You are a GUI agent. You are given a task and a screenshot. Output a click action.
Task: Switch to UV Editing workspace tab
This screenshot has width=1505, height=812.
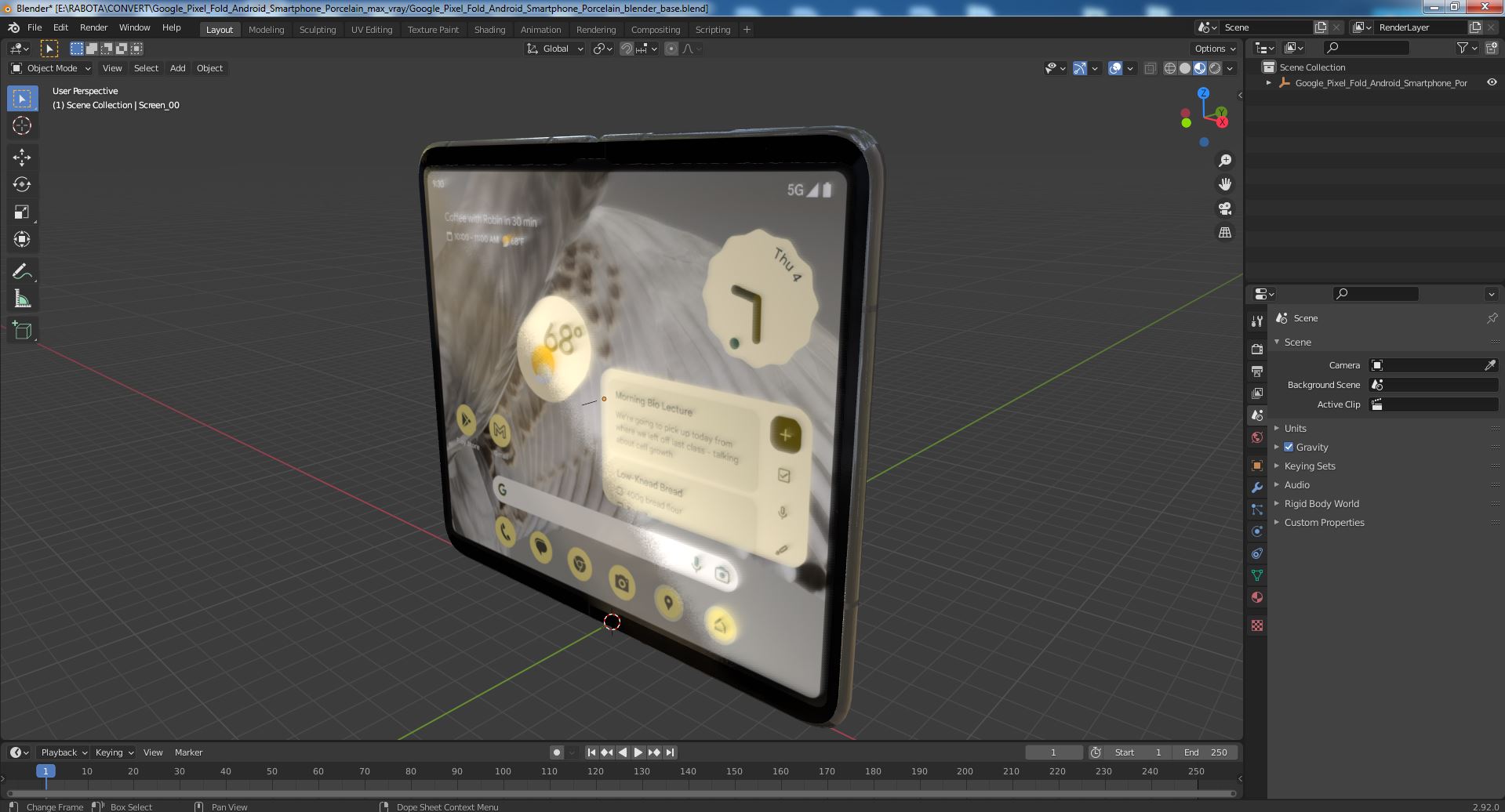[372, 30]
